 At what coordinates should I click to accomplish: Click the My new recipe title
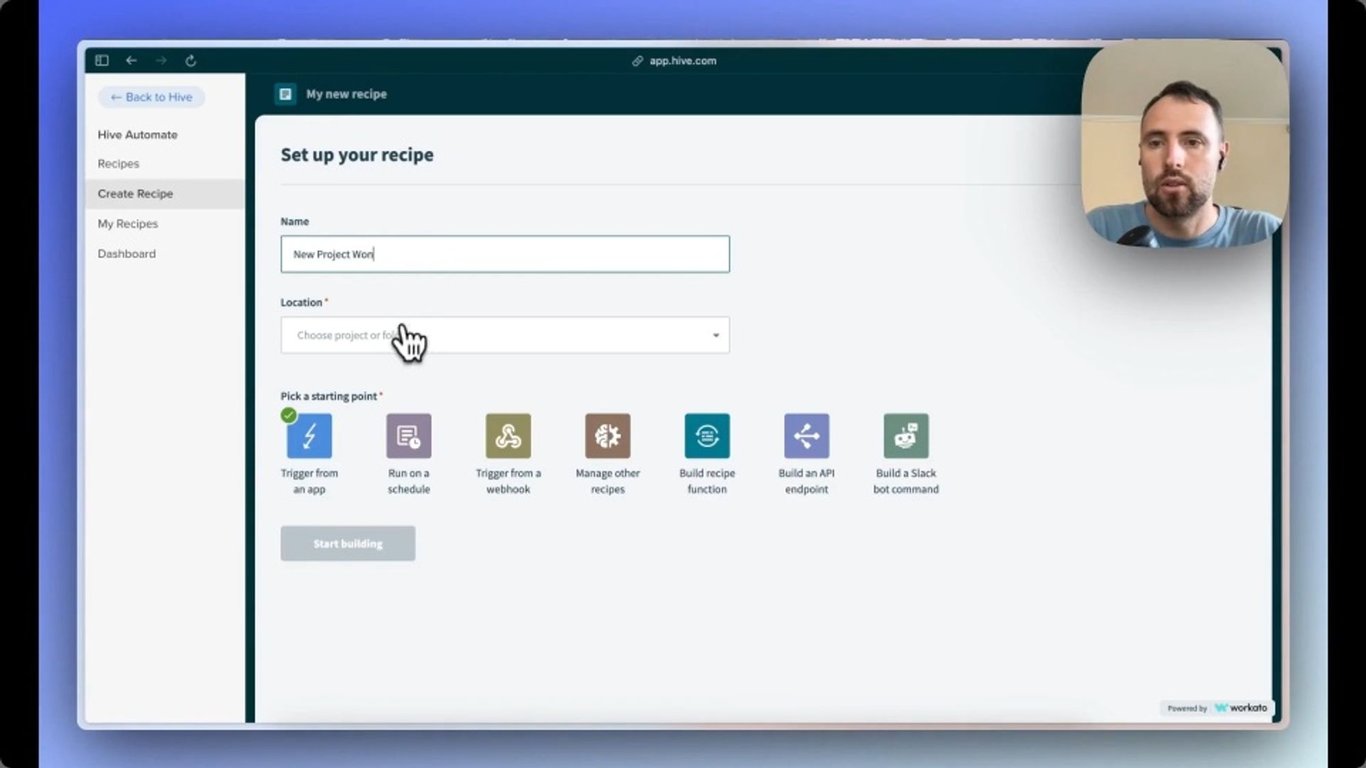click(346, 94)
